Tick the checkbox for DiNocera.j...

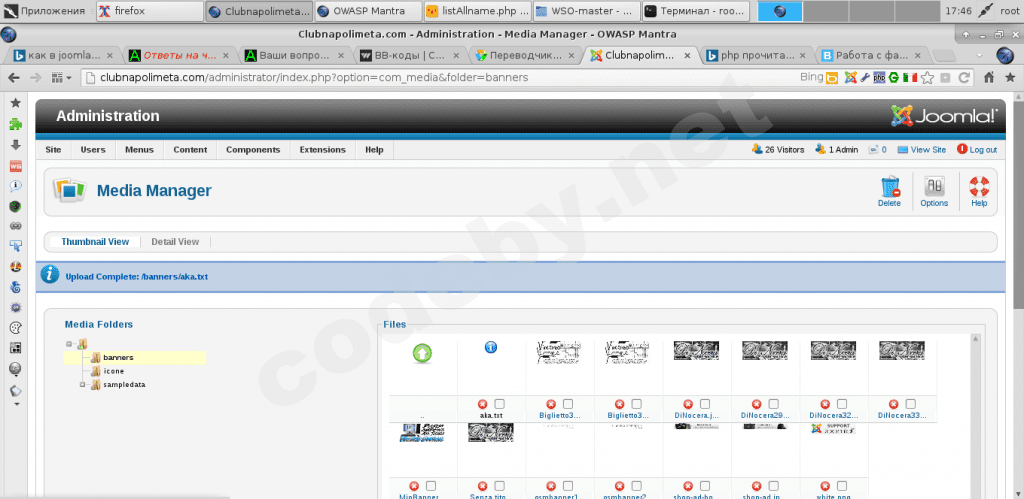[x=705, y=404]
